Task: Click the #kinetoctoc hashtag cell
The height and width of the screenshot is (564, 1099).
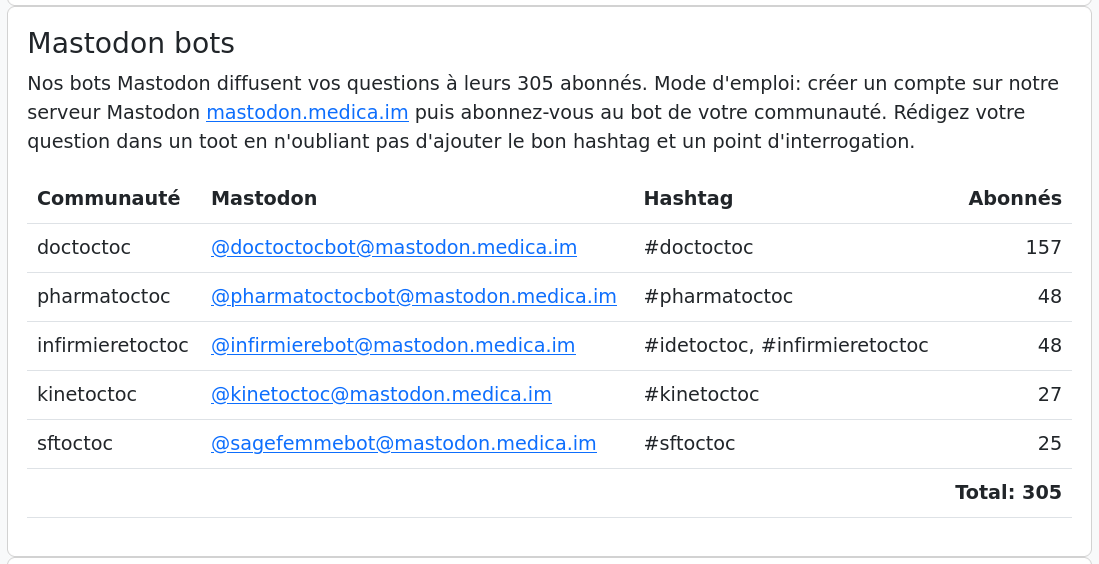Action: click(701, 394)
